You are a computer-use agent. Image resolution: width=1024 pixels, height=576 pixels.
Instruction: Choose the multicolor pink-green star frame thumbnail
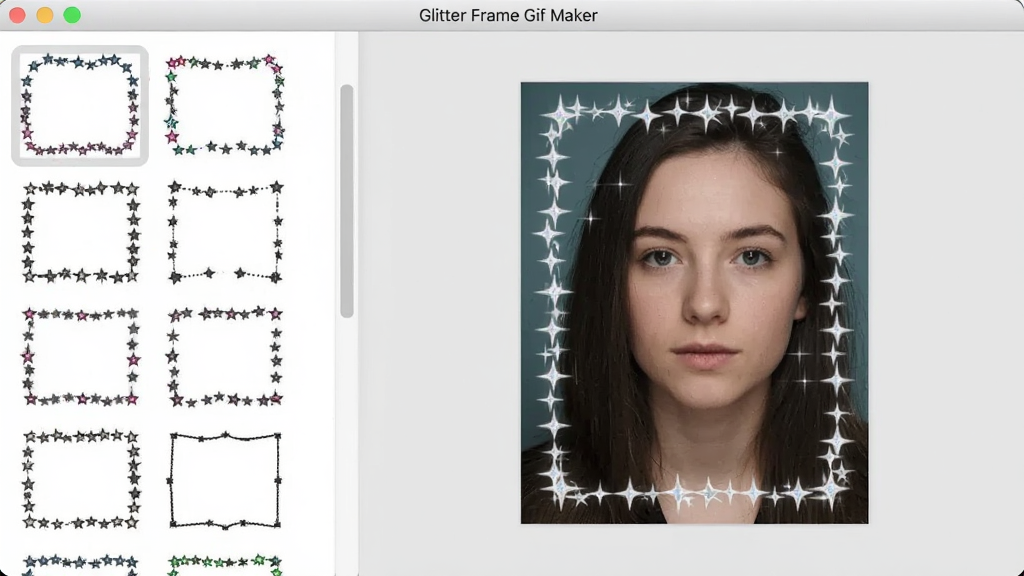[x=225, y=105]
